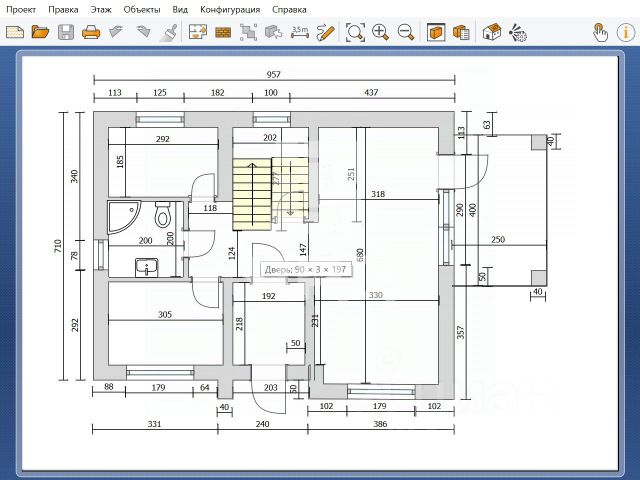This screenshot has width=640, height=480.
Task: Open the Этаж menu
Action: tap(101, 9)
